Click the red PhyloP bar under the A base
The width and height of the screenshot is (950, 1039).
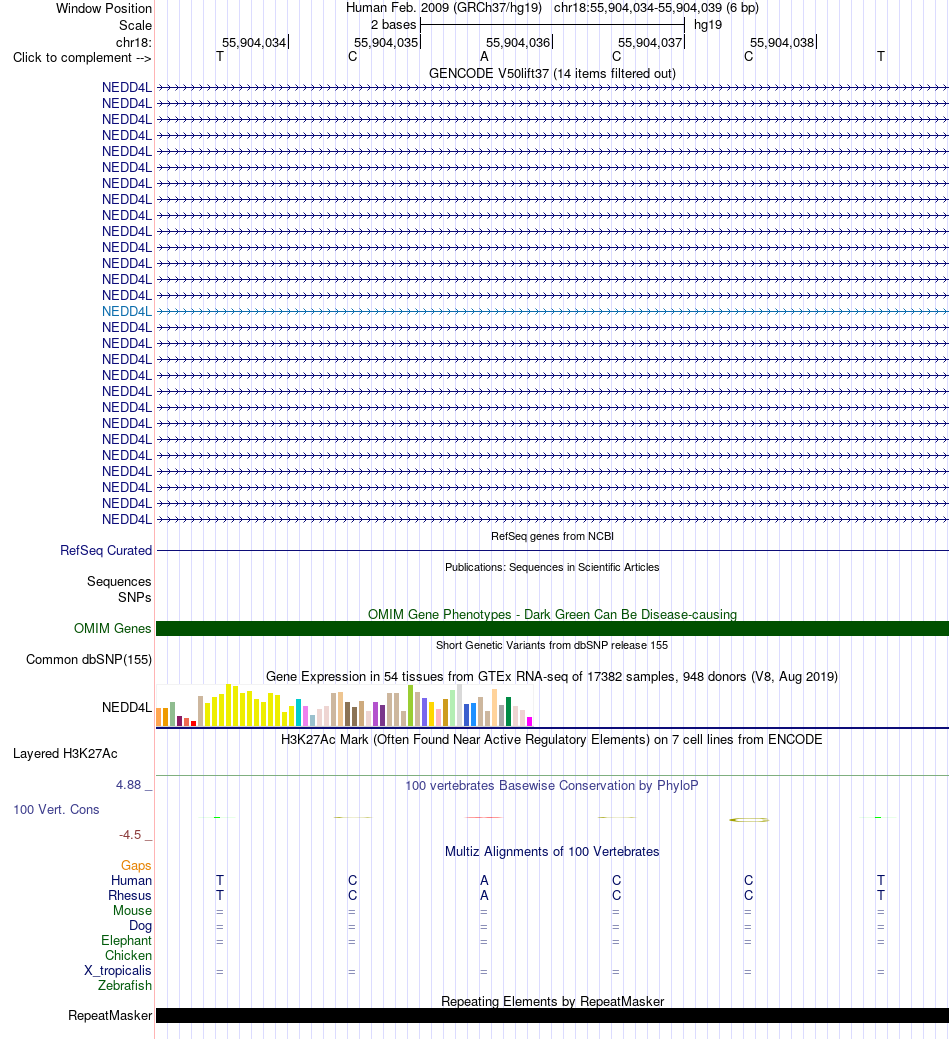tap(484, 818)
